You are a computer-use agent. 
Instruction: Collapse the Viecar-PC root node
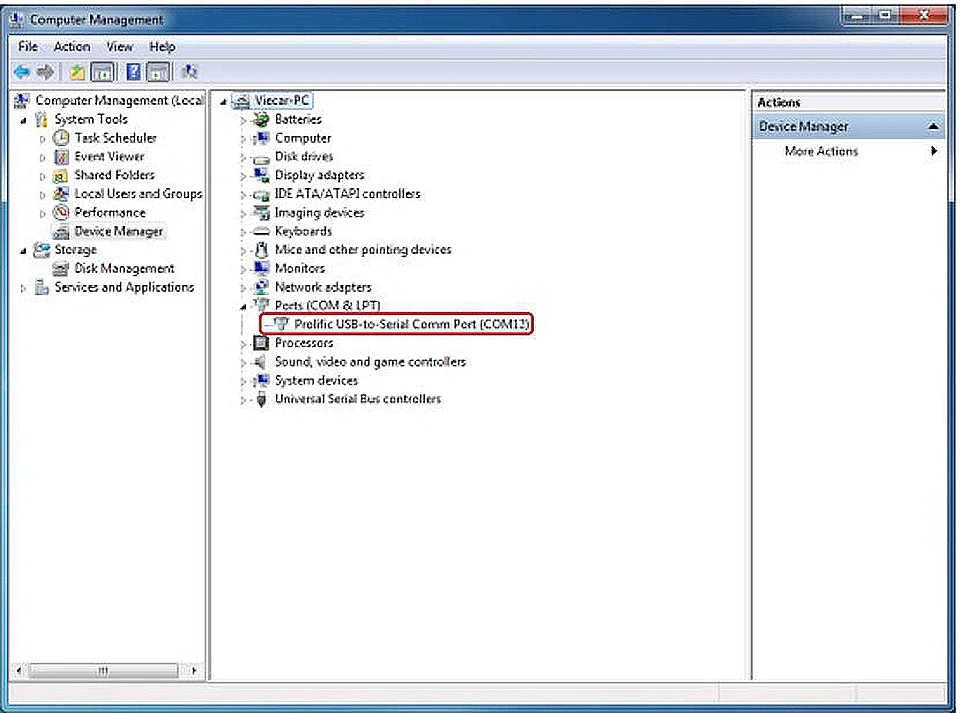pyautogui.click(x=223, y=102)
